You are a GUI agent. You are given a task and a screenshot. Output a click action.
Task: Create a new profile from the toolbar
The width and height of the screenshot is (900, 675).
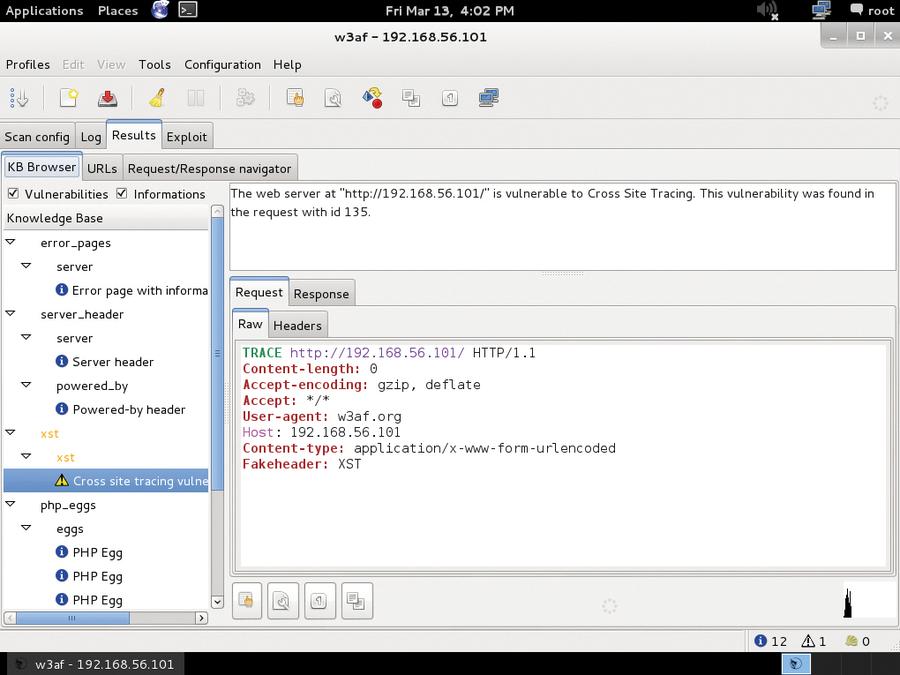[69, 98]
